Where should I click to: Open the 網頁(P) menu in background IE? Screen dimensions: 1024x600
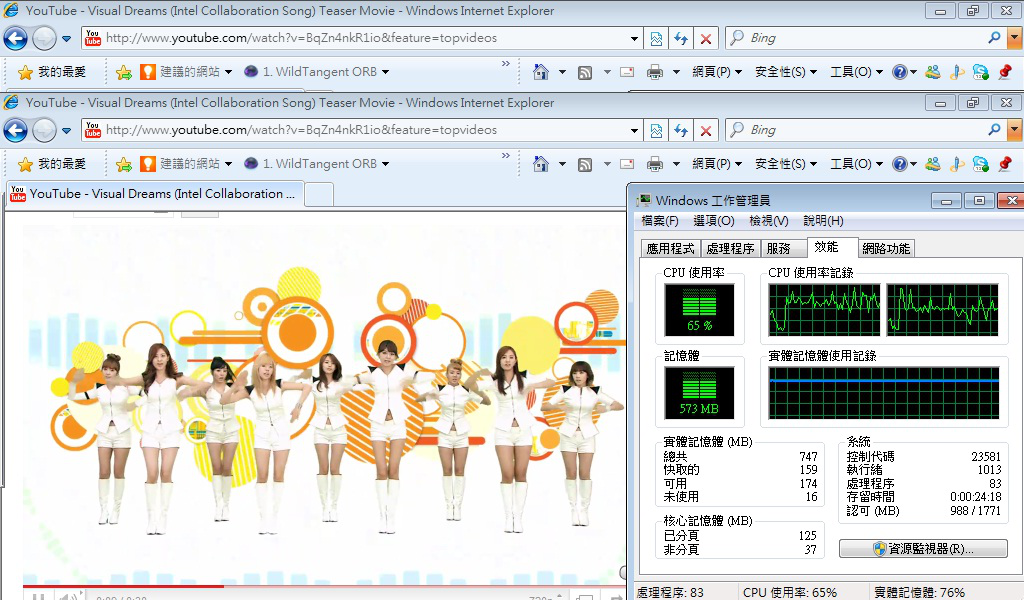[716, 72]
